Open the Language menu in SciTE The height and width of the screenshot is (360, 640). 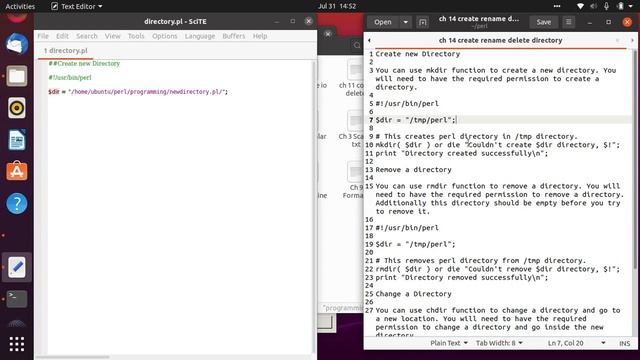pyautogui.click(x=200, y=36)
